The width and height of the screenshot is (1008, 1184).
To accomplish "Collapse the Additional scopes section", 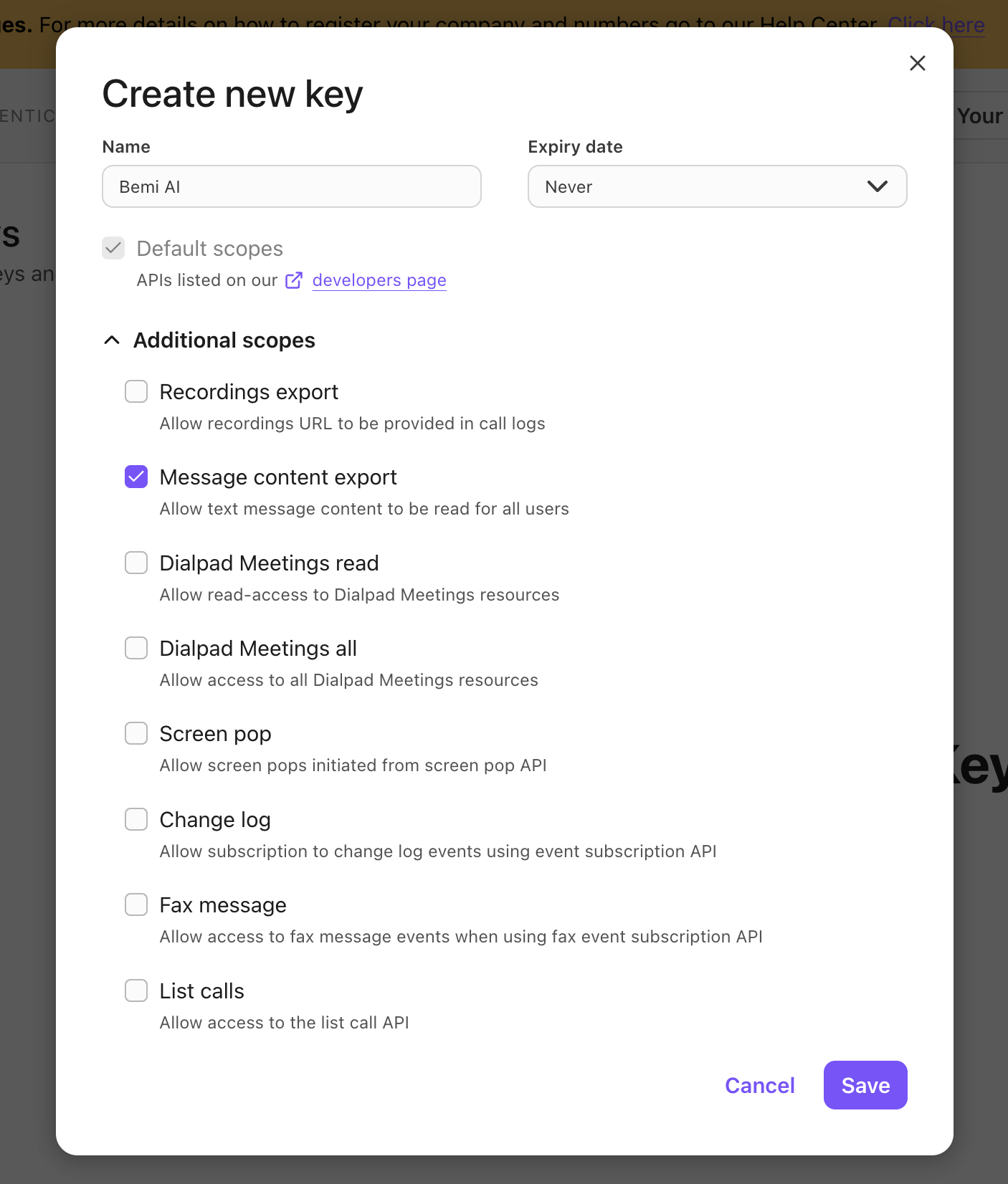I will (x=112, y=340).
